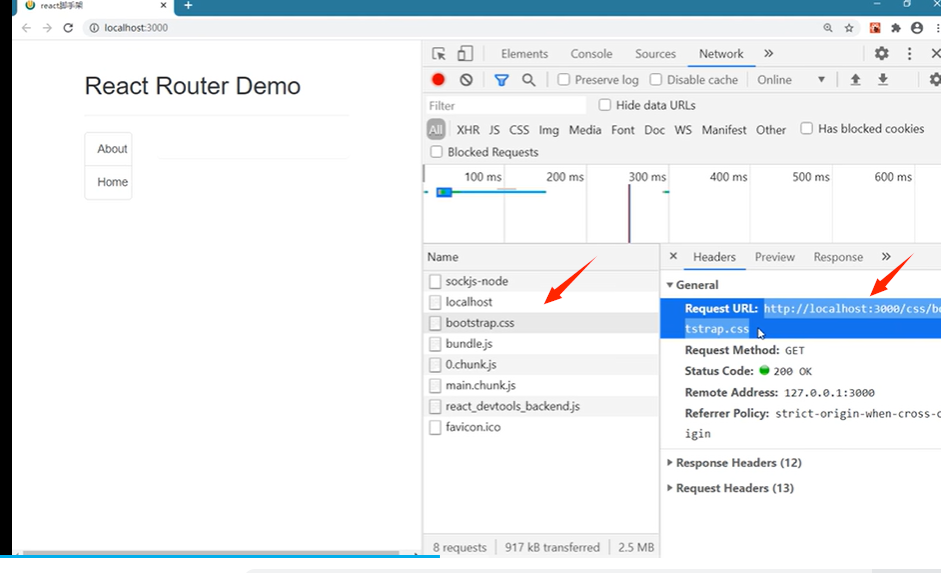Image resolution: width=941 pixels, height=573 pixels.
Task: Filter requests by JS type
Action: [494, 130]
